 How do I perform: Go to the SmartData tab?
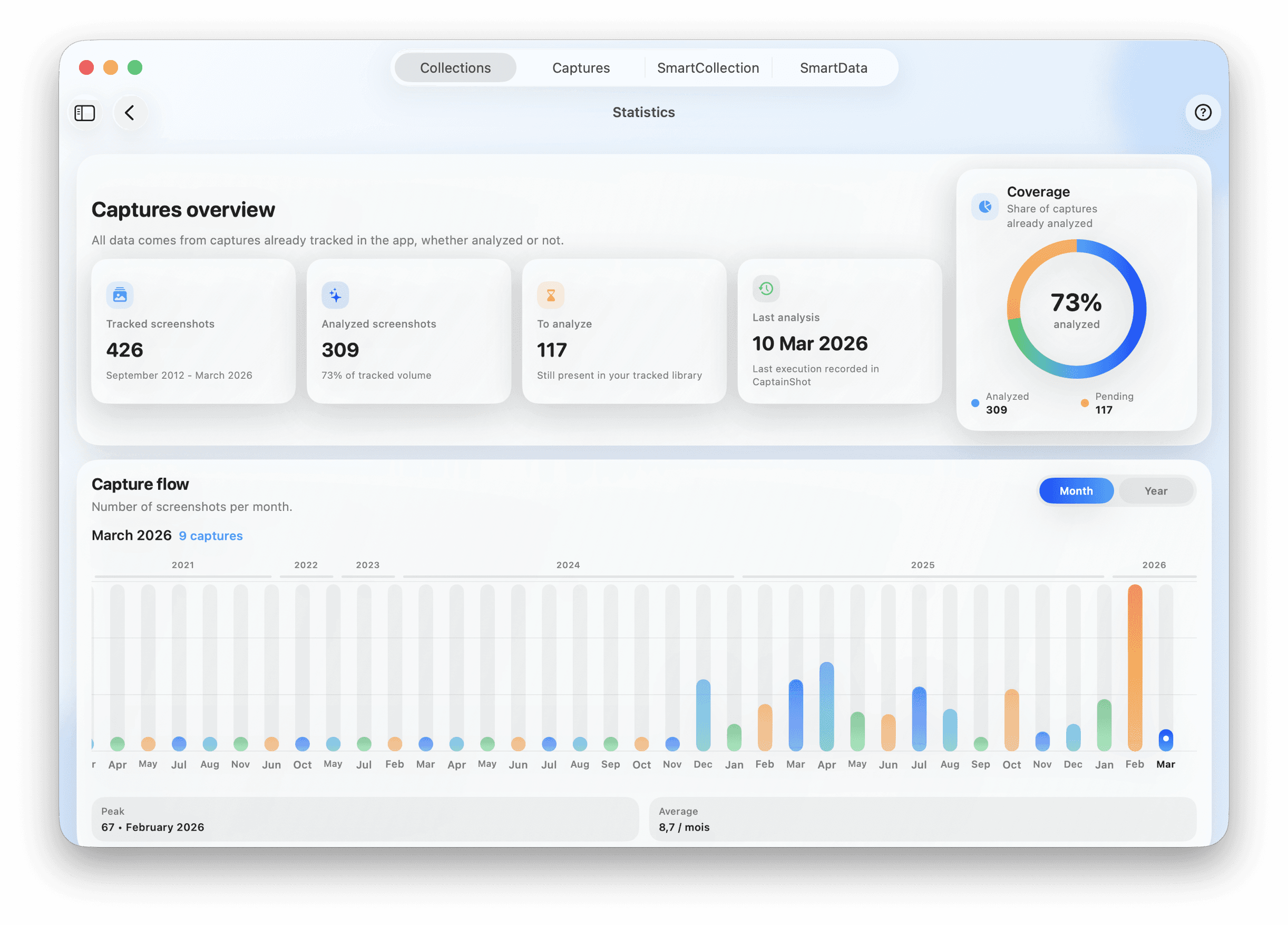[x=833, y=68]
